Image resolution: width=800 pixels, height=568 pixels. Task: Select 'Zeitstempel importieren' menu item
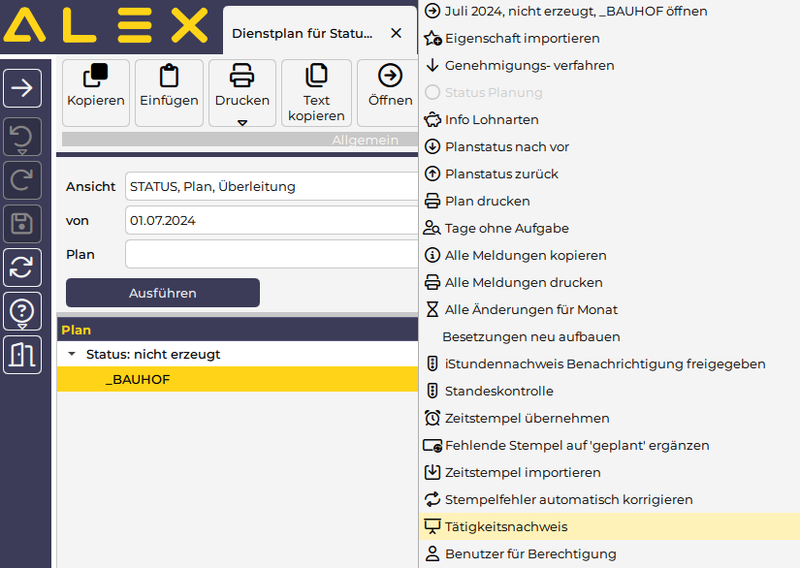[522, 472]
